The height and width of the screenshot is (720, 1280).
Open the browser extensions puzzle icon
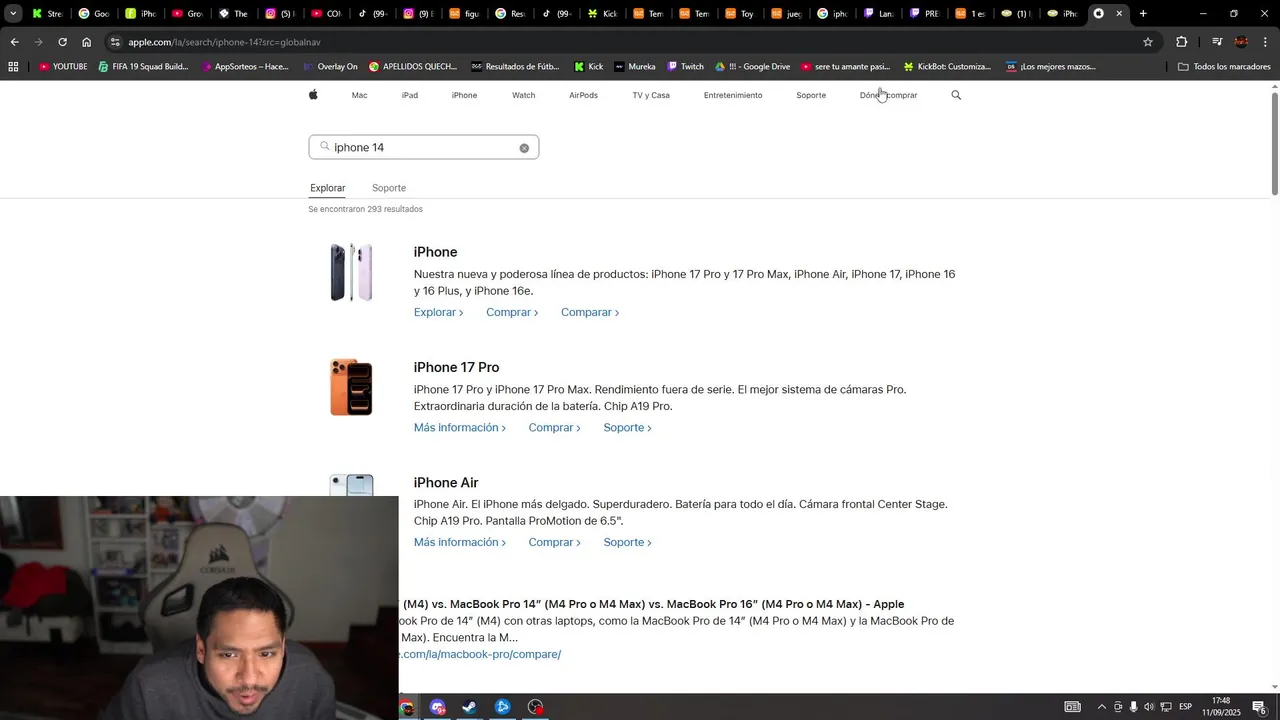click(x=1181, y=42)
